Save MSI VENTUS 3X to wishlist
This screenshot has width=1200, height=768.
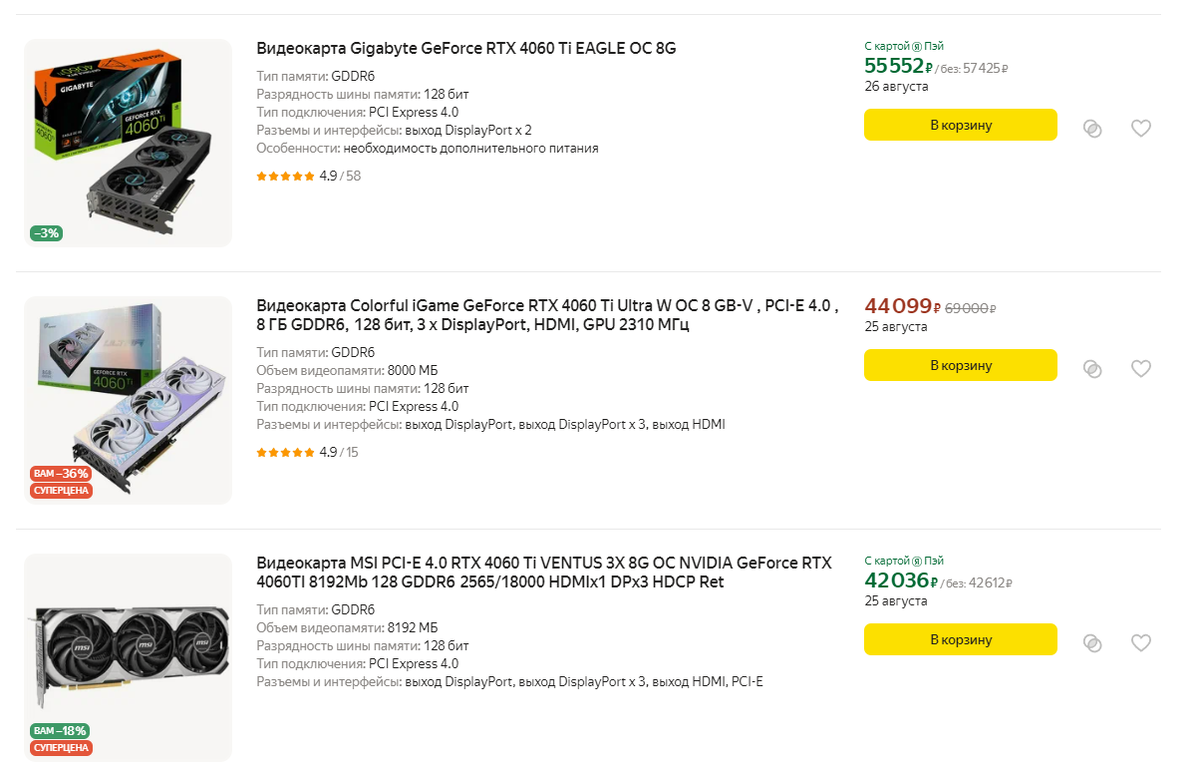(1141, 643)
